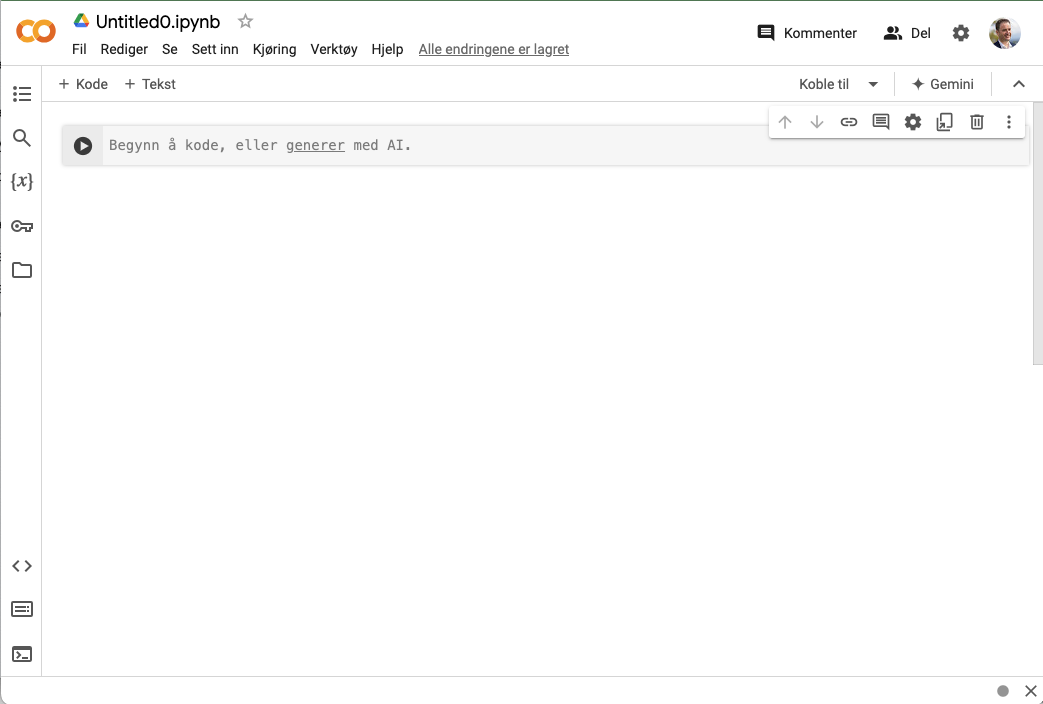The width and height of the screenshot is (1043, 704).
Task: Delete the cell using trash icon
Action: click(977, 122)
